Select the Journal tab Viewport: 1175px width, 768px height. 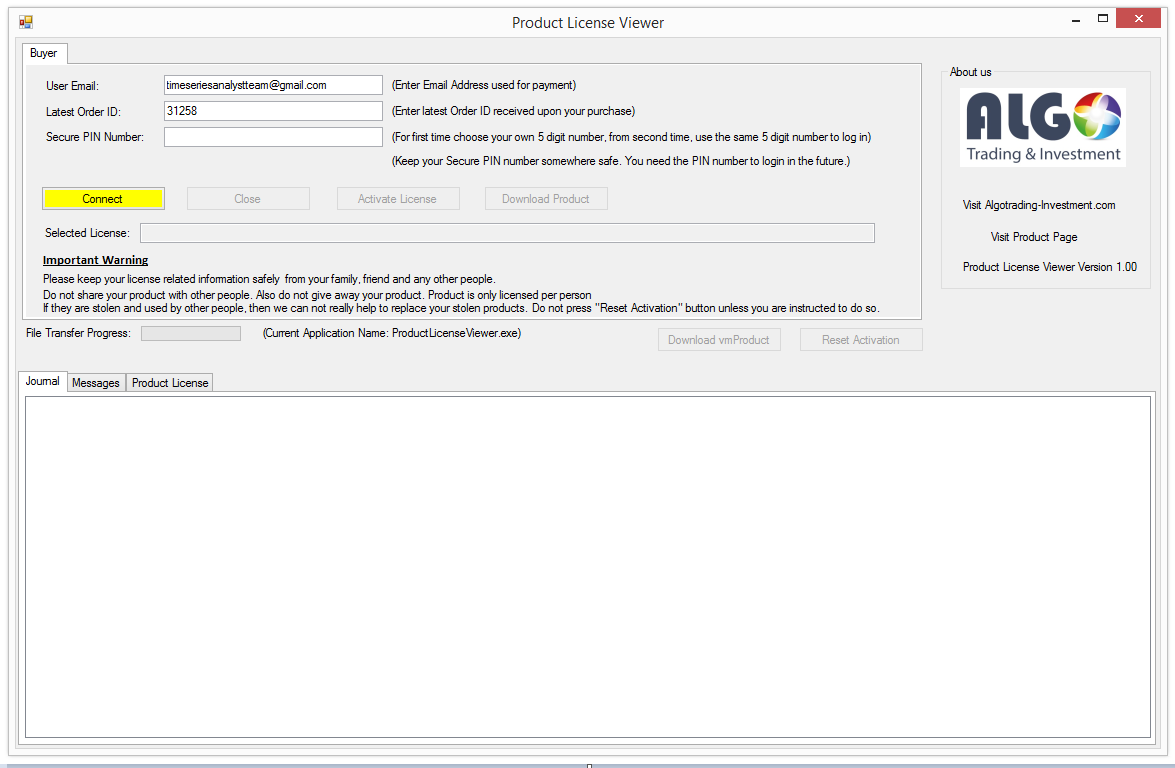click(x=43, y=382)
